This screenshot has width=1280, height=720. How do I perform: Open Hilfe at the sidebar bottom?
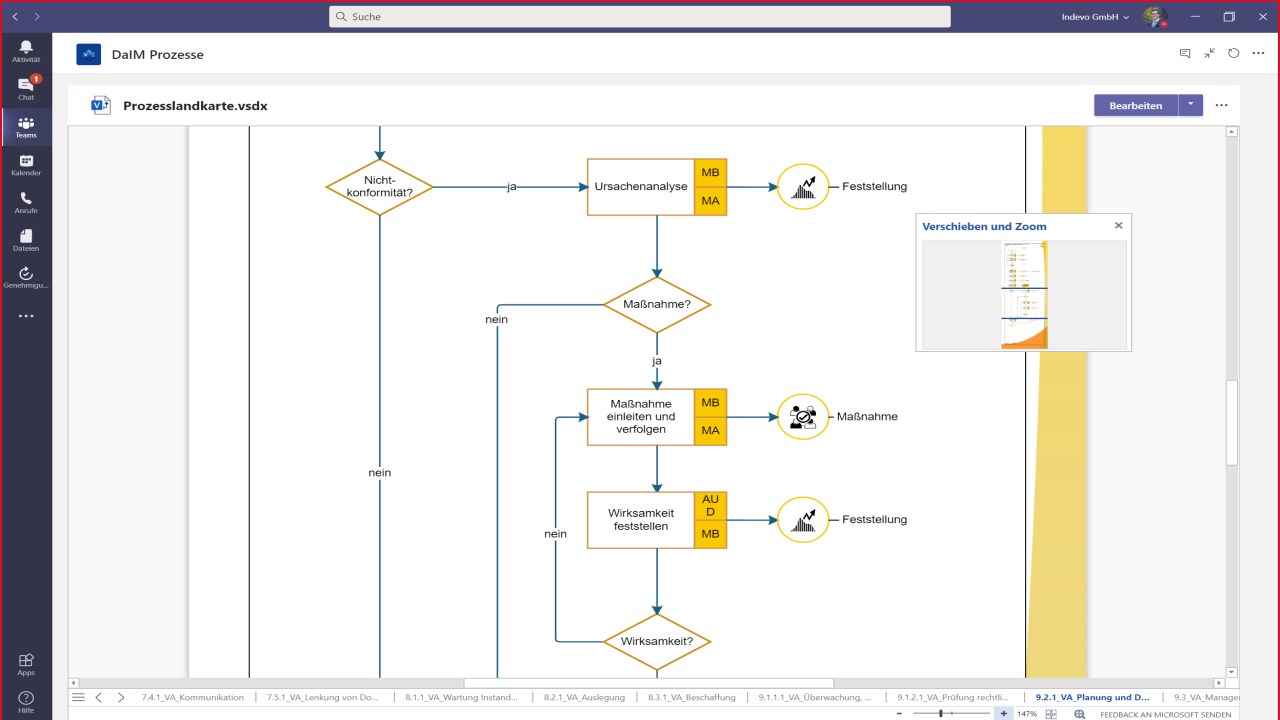pos(26,702)
